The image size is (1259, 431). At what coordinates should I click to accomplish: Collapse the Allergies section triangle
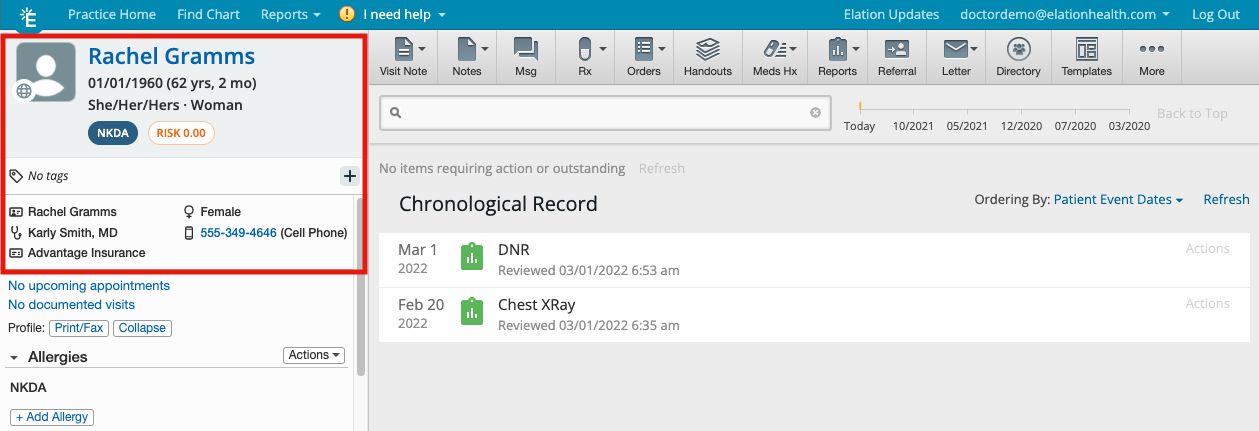pos(14,357)
